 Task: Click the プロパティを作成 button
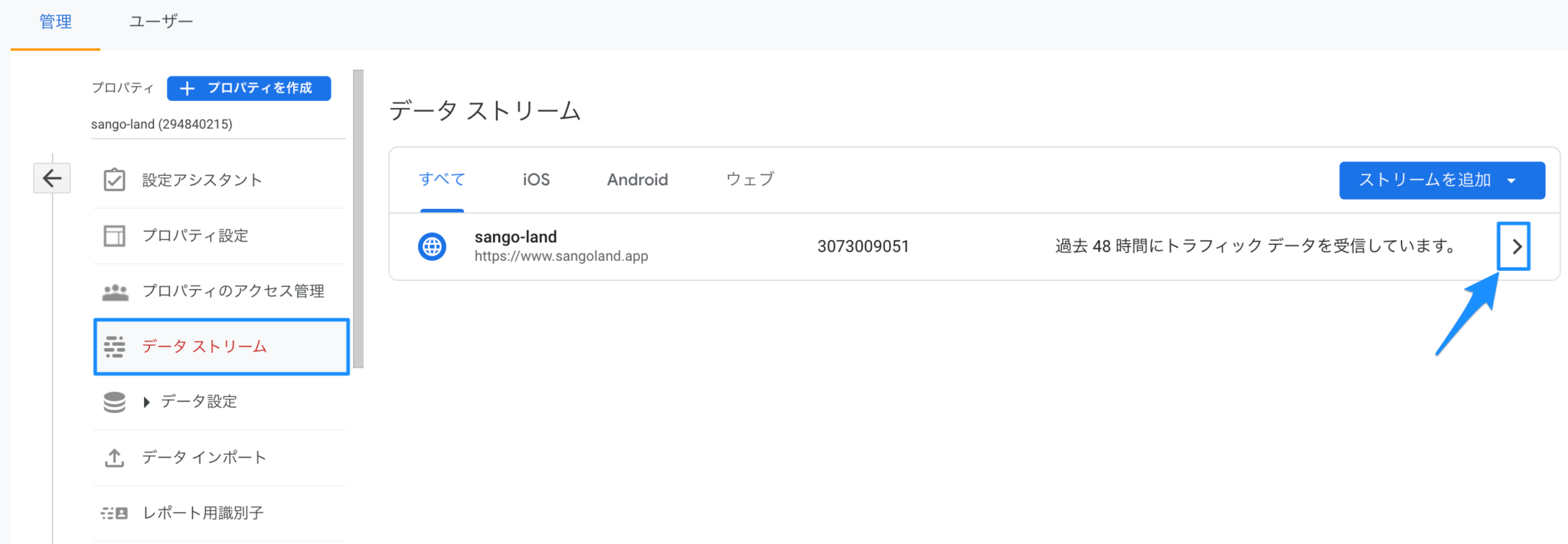pos(248,88)
